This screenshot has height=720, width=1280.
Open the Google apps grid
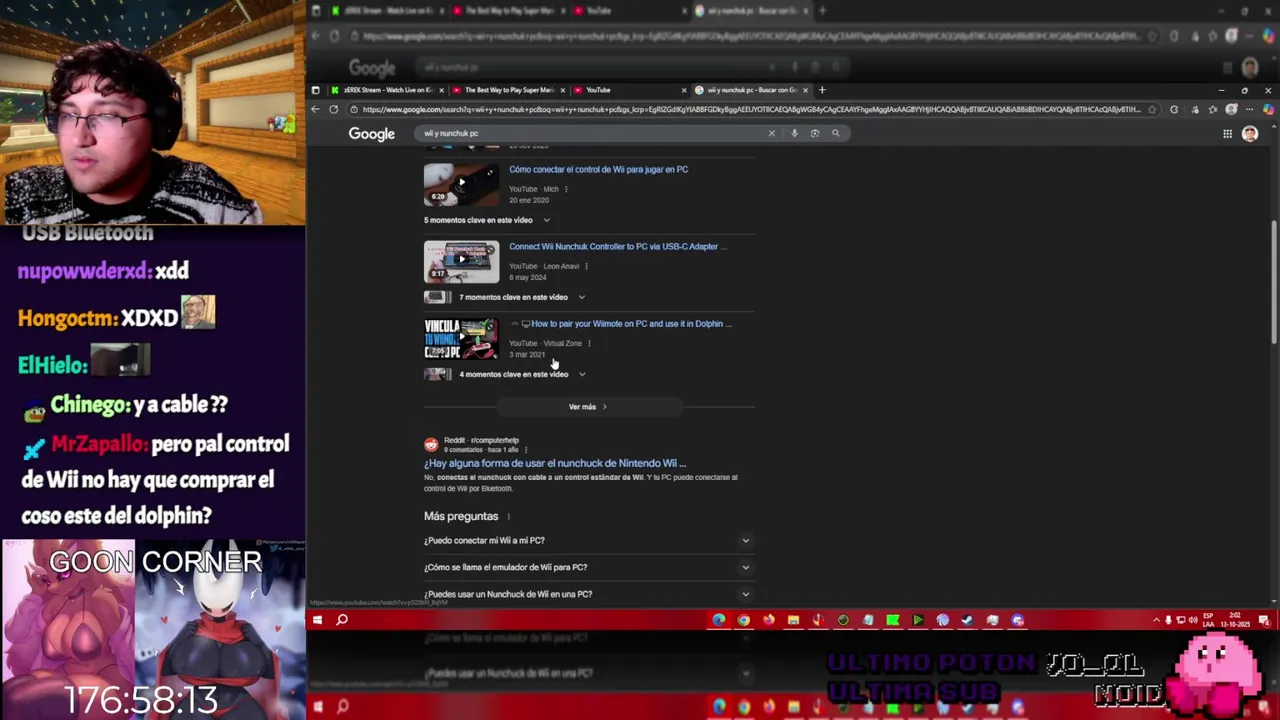coord(1227,134)
